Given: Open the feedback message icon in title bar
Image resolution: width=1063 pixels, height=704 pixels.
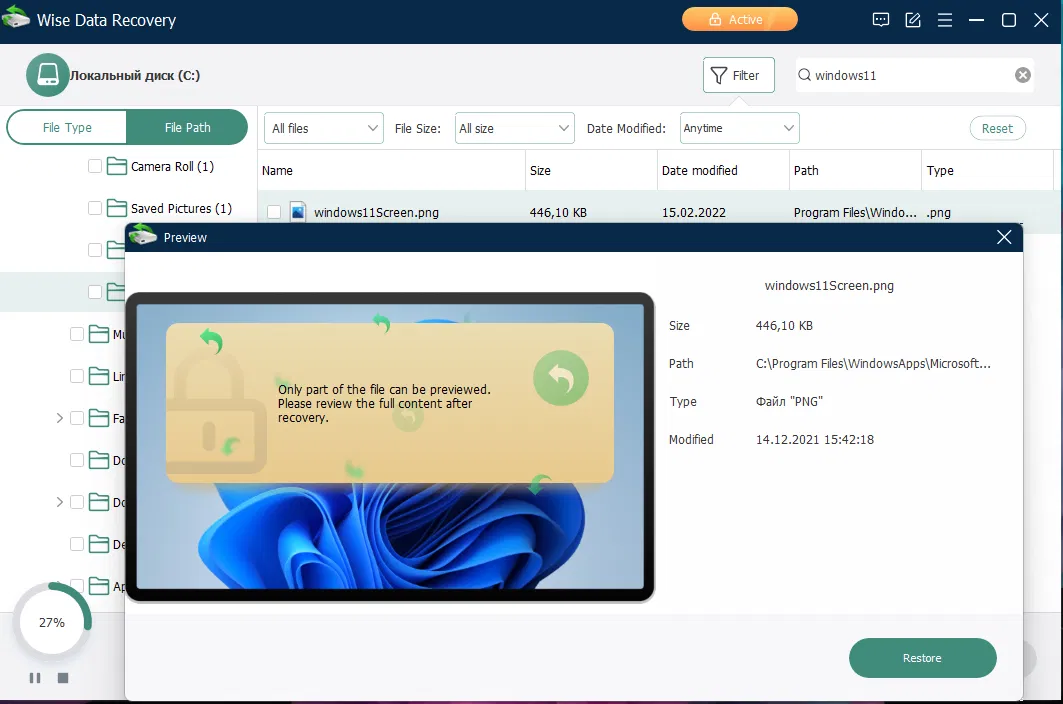Looking at the screenshot, I should 881,20.
